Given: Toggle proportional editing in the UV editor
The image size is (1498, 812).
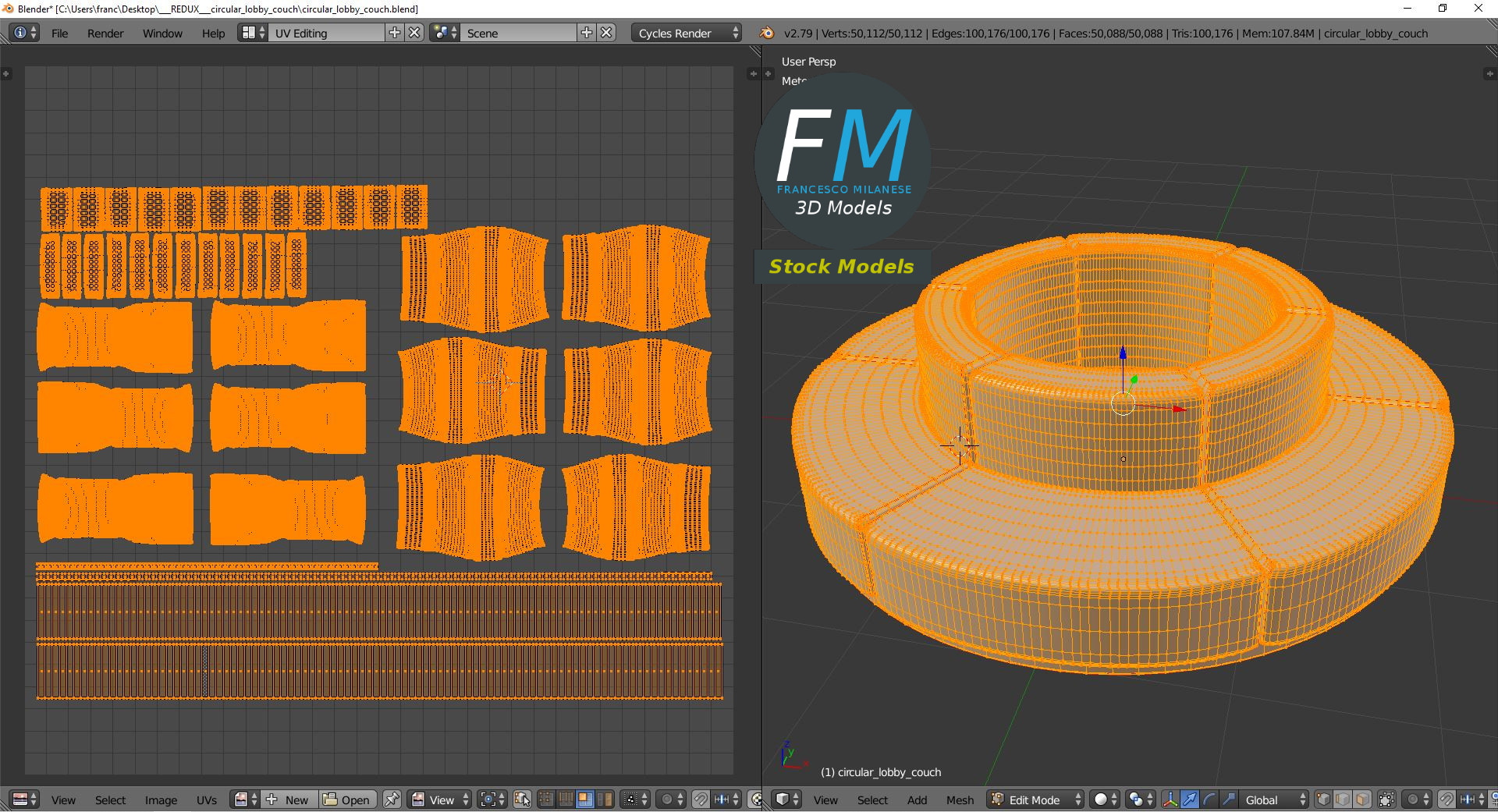Looking at the screenshot, I should (x=668, y=800).
